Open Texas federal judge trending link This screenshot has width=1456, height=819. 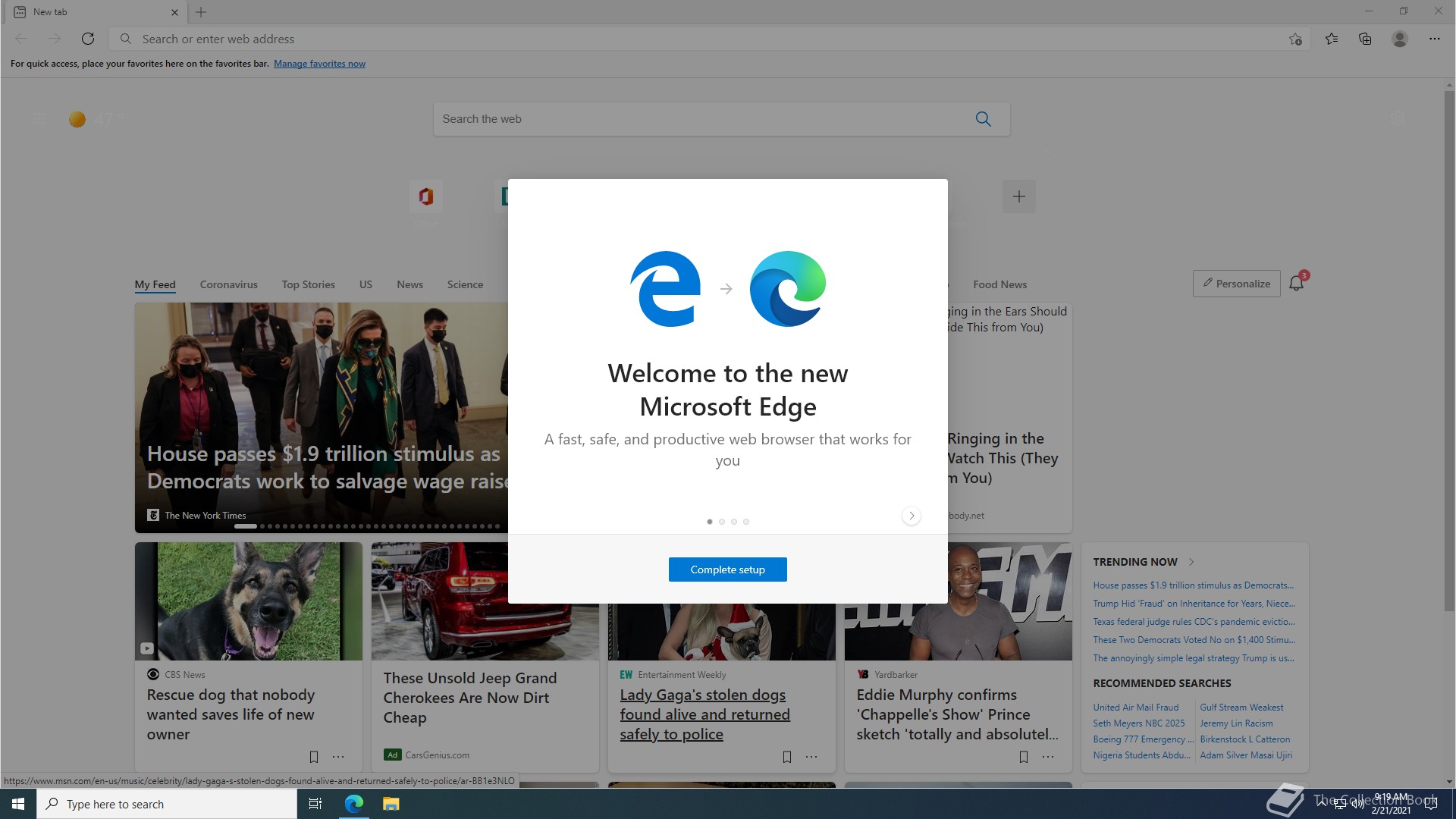coord(1194,622)
